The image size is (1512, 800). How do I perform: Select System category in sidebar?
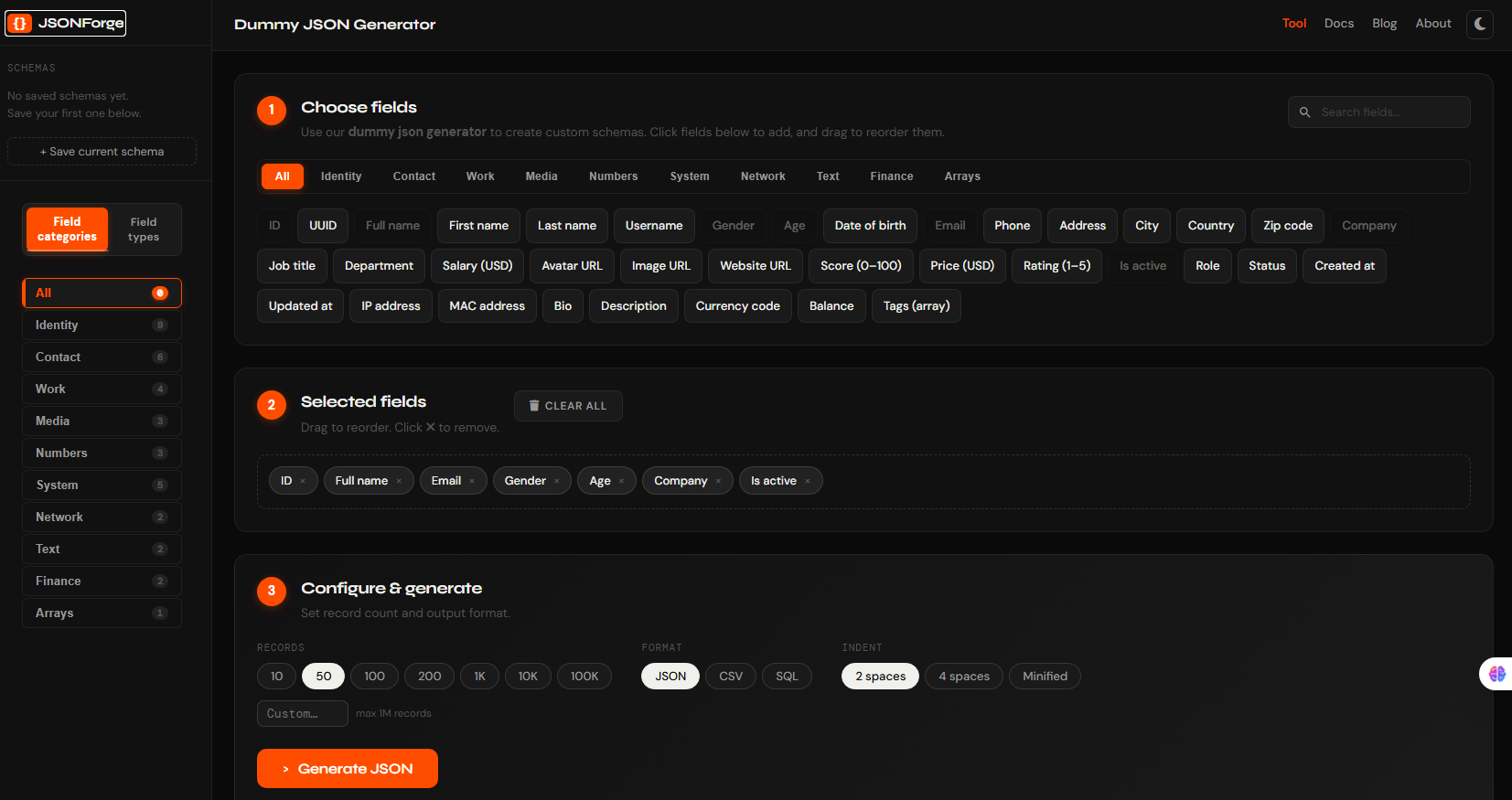pyautogui.click(x=102, y=485)
